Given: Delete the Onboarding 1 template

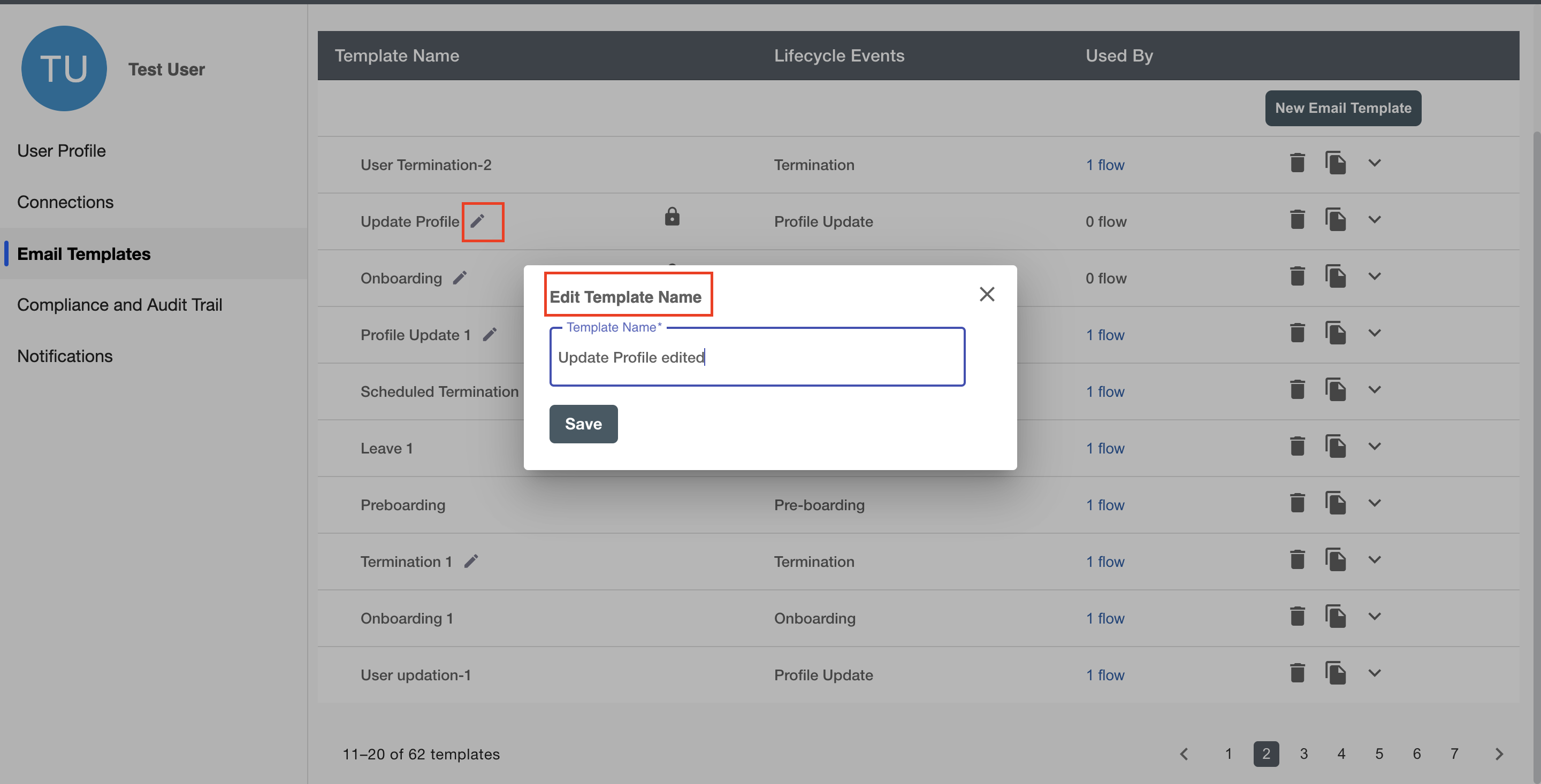Looking at the screenshot, I should click(1297, 617).
